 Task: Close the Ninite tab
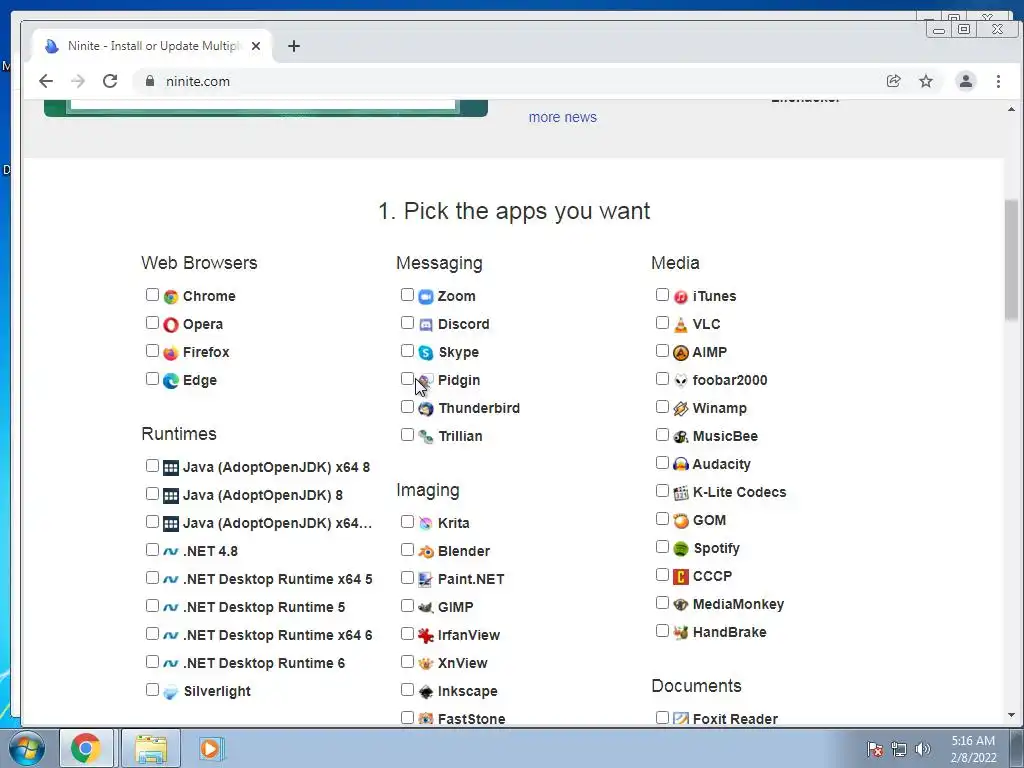[256, 46]
